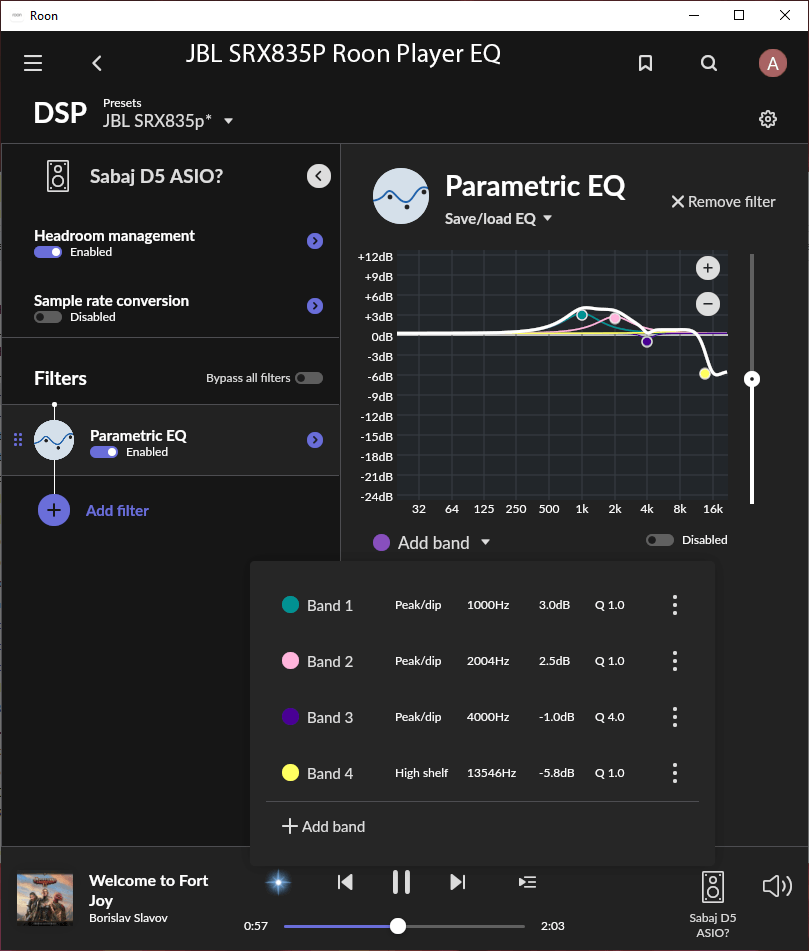Screen dimensions: 809x951
Task: Open the play queue icon
Action: 528,882
